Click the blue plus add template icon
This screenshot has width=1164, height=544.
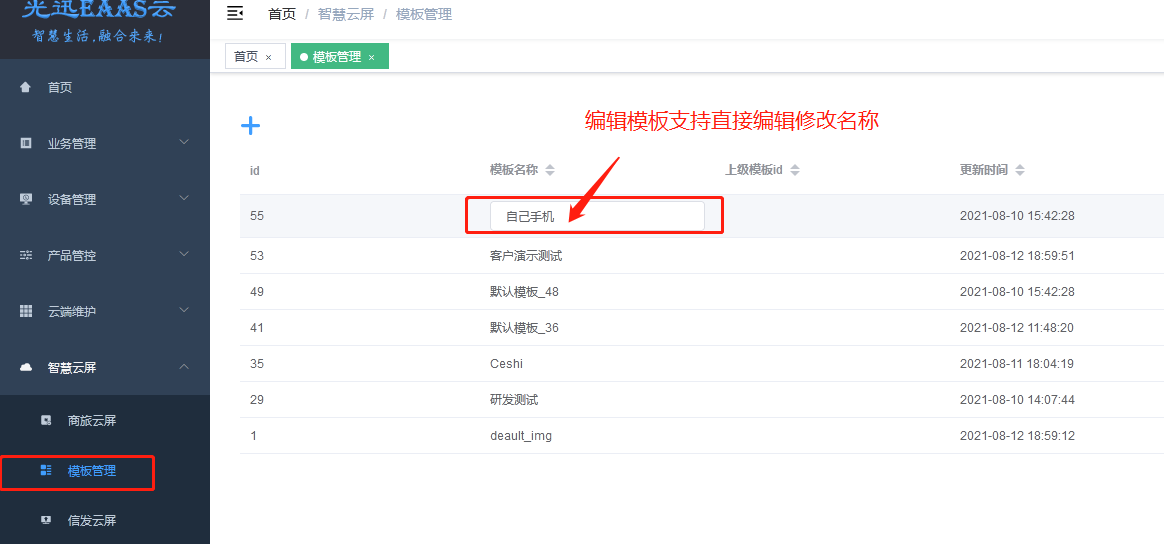point(250,125)
